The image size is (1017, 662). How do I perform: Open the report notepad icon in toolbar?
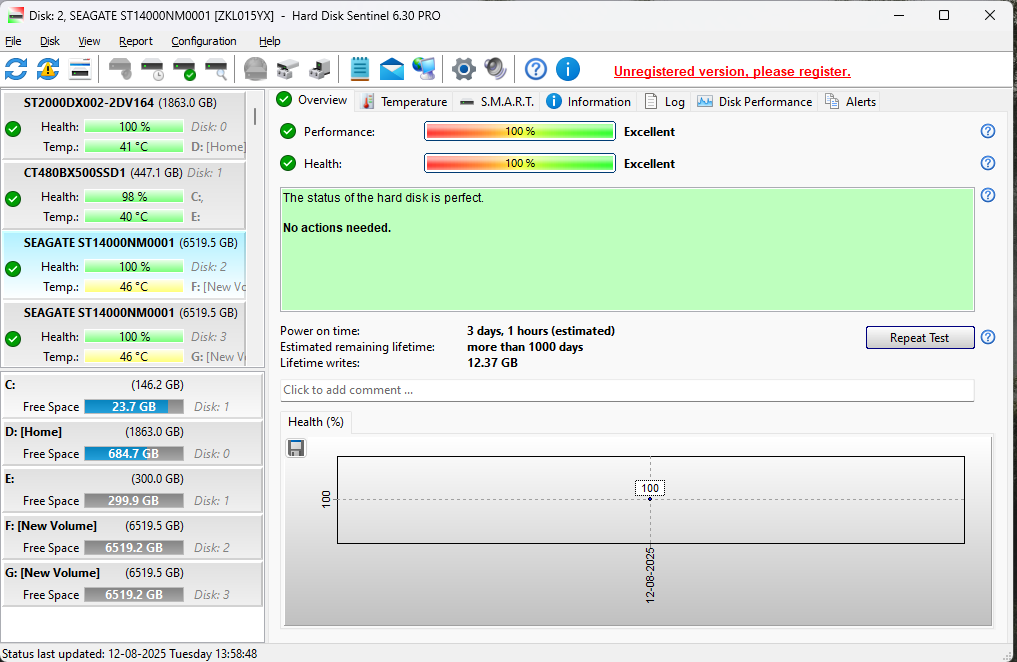tap(360, 69)
